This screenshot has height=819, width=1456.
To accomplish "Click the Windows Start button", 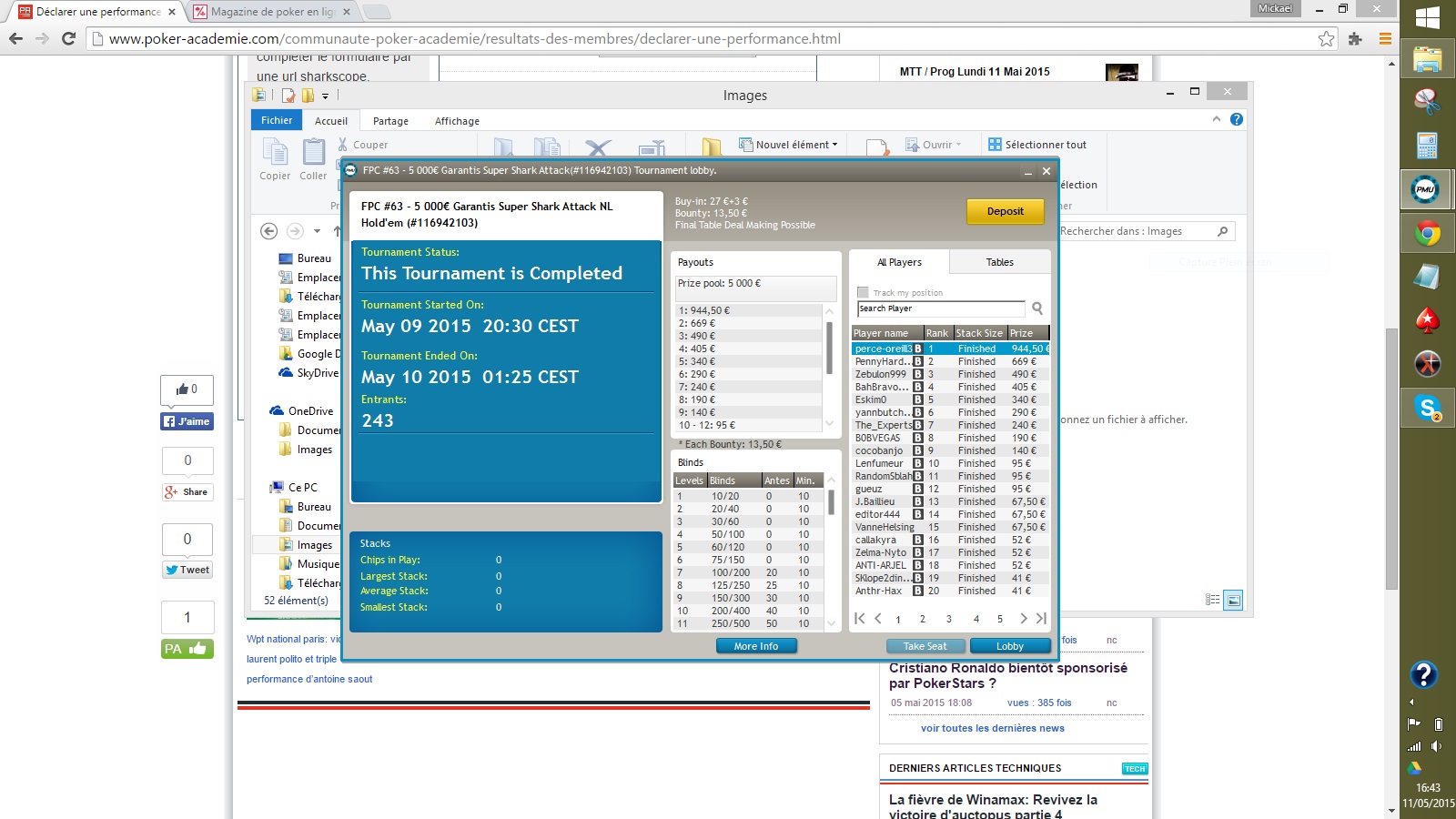I will click(1427, 17).
